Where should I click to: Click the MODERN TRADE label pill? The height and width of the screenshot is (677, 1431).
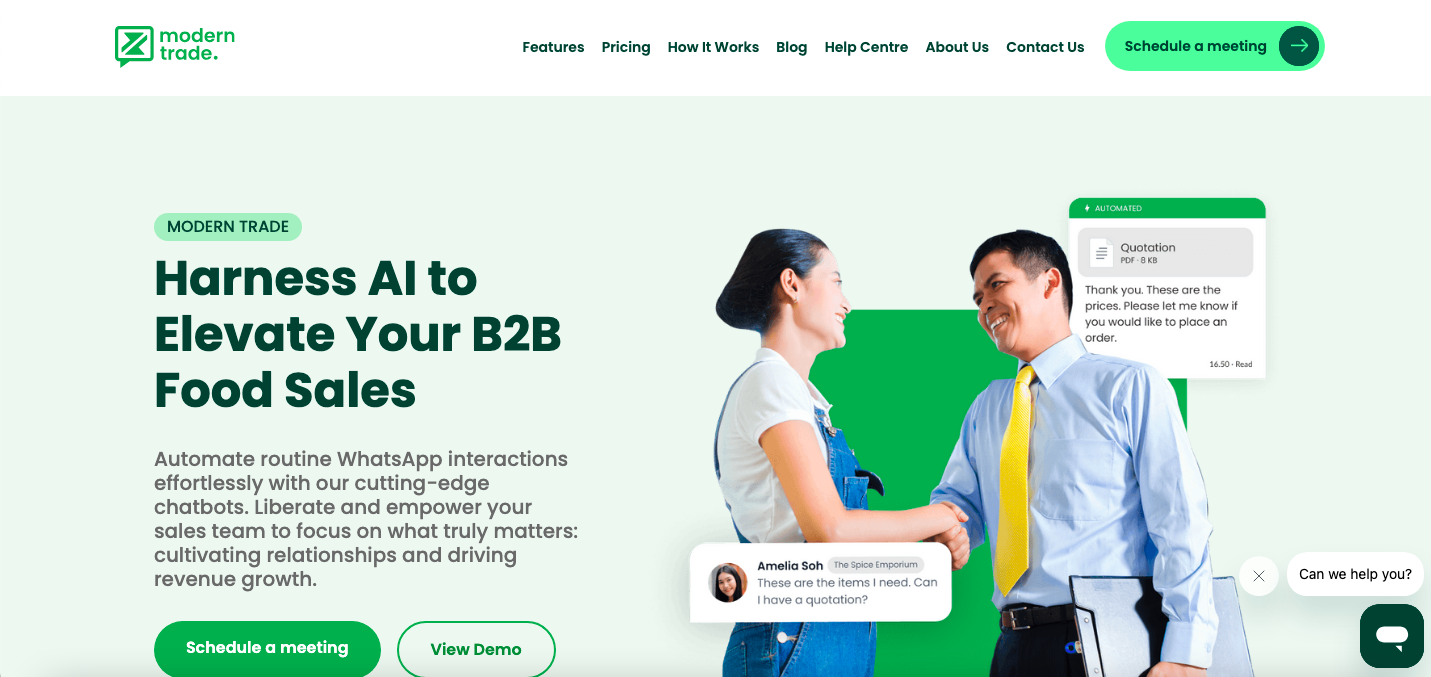tap(228, 227)
